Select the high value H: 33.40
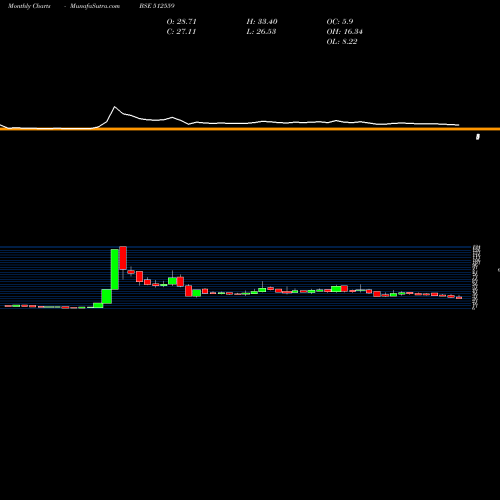This screenshot has width=500, height=500. [x=262, y=22]
